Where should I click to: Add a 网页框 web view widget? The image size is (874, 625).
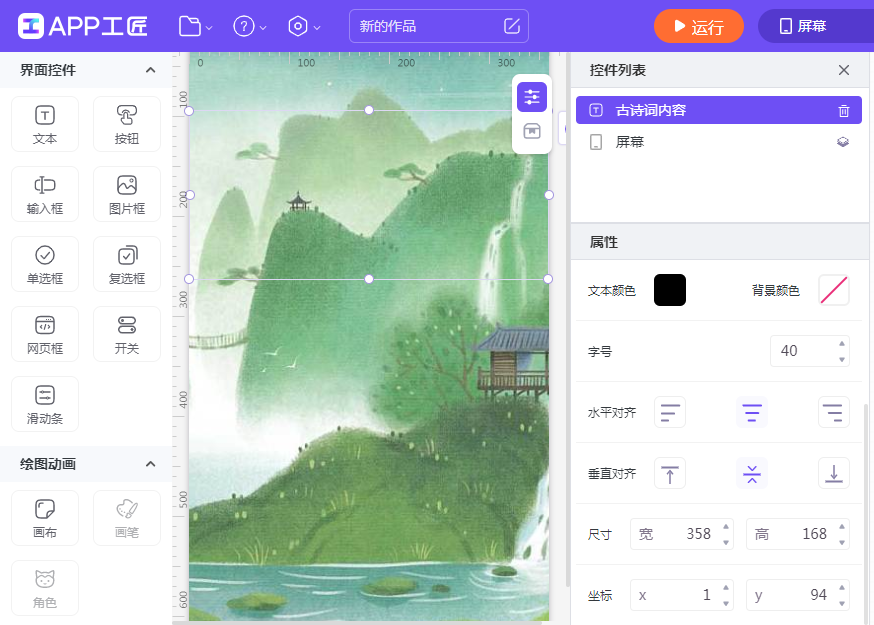[x=45, y=334]
